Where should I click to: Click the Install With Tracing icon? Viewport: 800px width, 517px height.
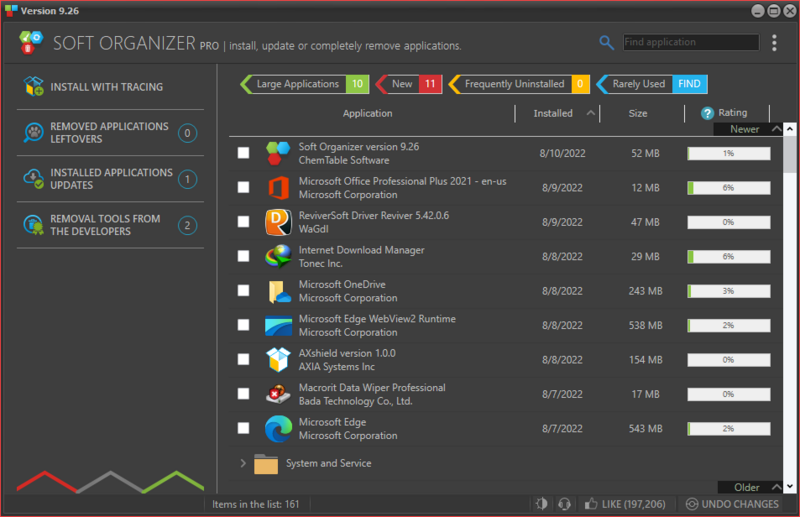point(34,86)
